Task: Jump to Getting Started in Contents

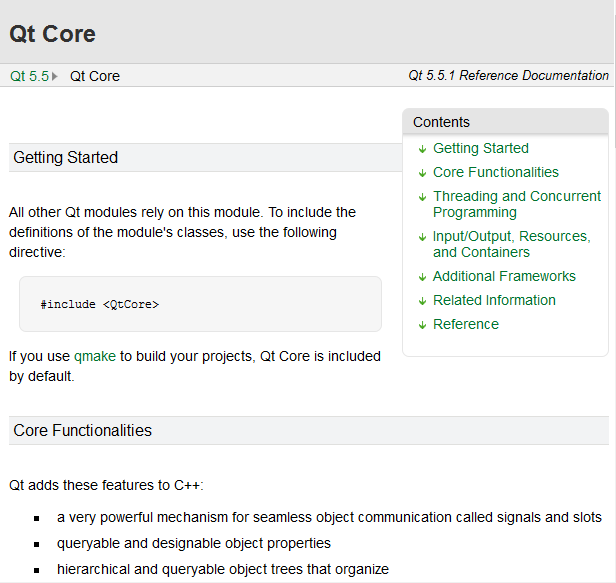Action: click(480, 148)
